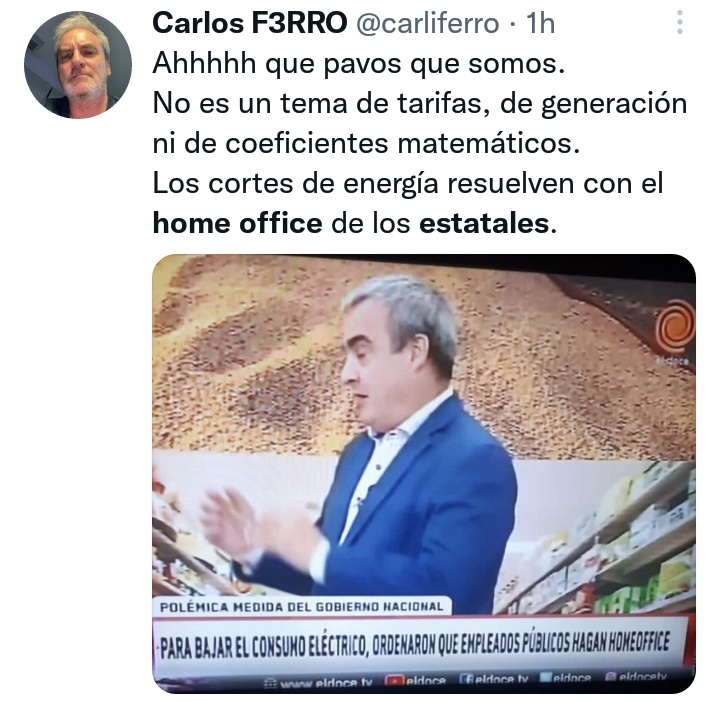
Task: Click the Carlos F3RRO display name
Action: [x=250, y=23]
